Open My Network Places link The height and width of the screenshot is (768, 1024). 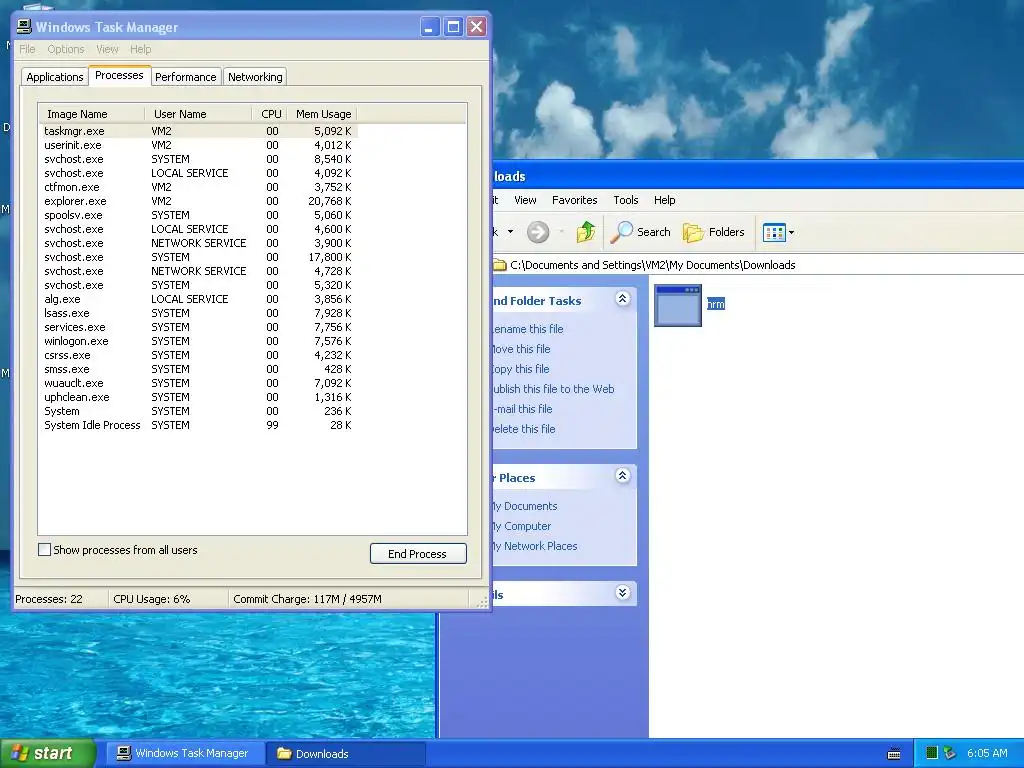[x=535, y=546]
